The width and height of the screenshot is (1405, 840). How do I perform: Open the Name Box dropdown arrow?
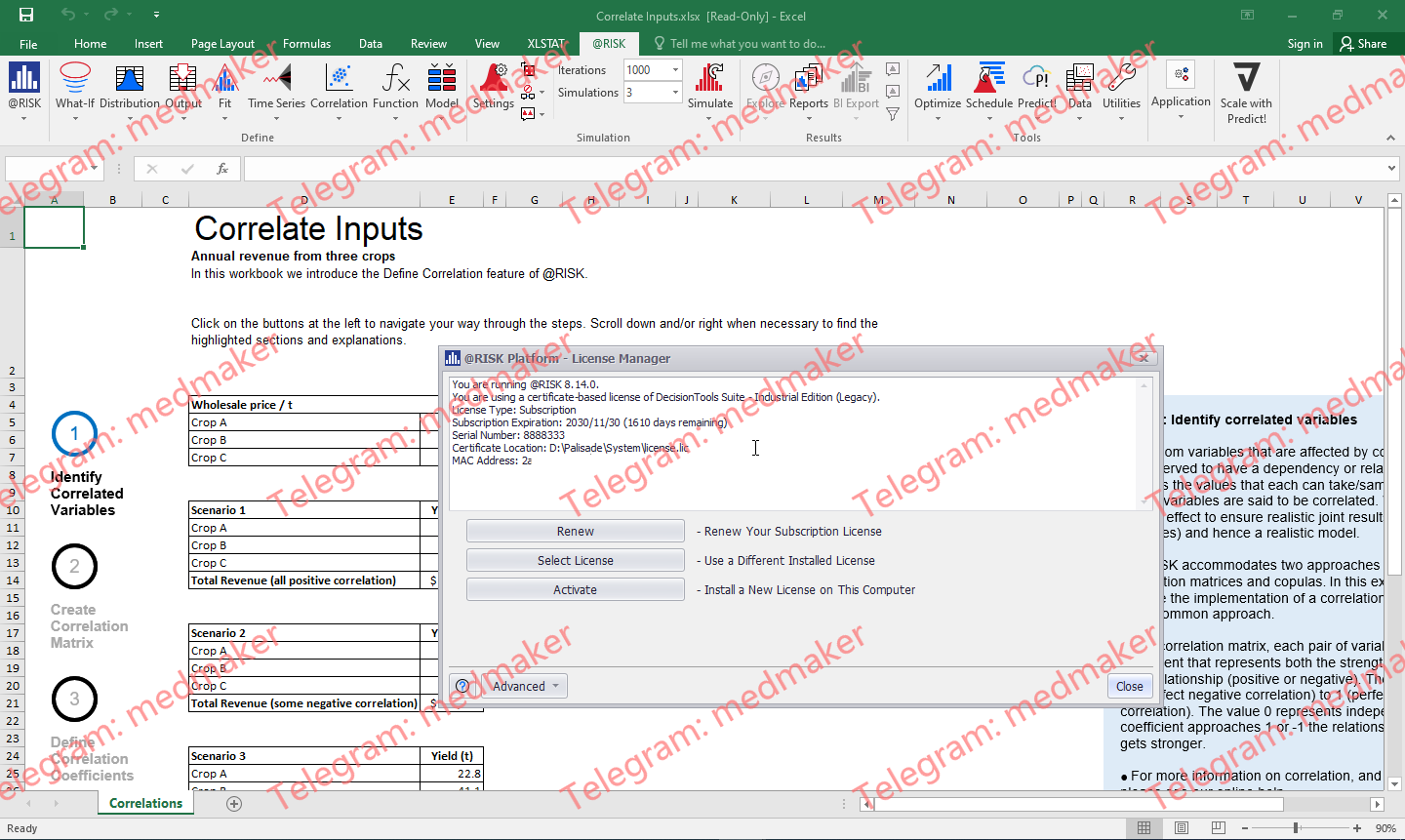point(95,169)
